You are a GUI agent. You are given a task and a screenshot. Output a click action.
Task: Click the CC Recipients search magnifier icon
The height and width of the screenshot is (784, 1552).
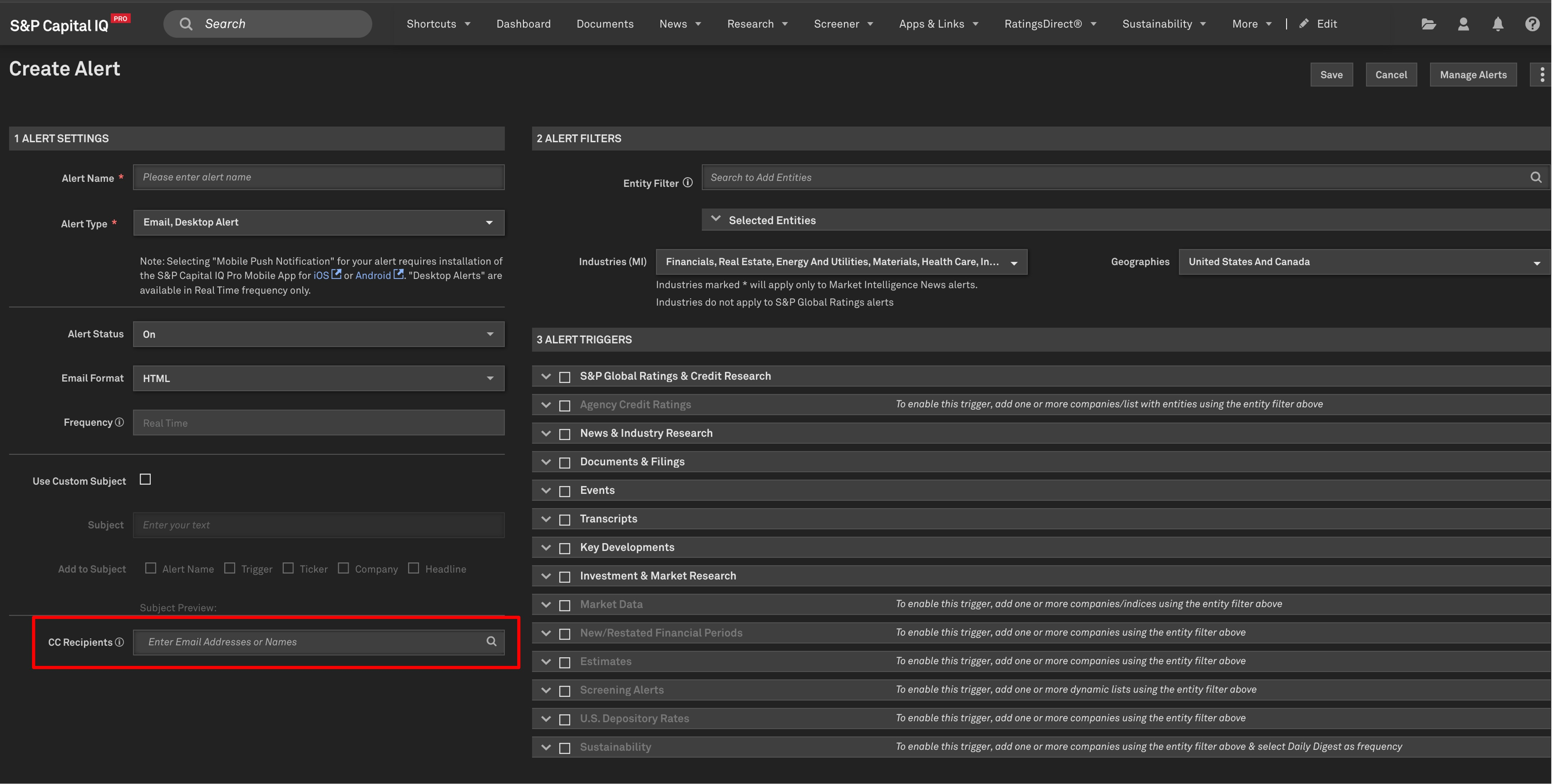(x=492, y=641)
